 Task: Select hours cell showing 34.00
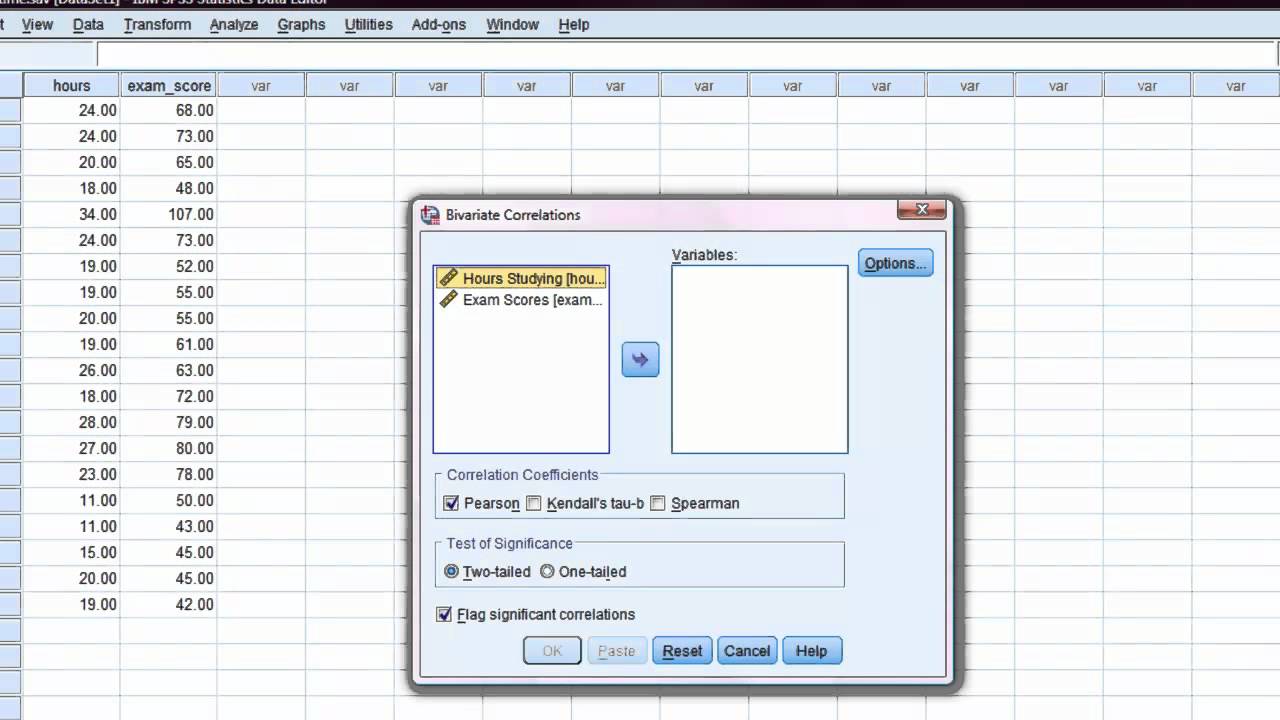(x=71, y=214)
